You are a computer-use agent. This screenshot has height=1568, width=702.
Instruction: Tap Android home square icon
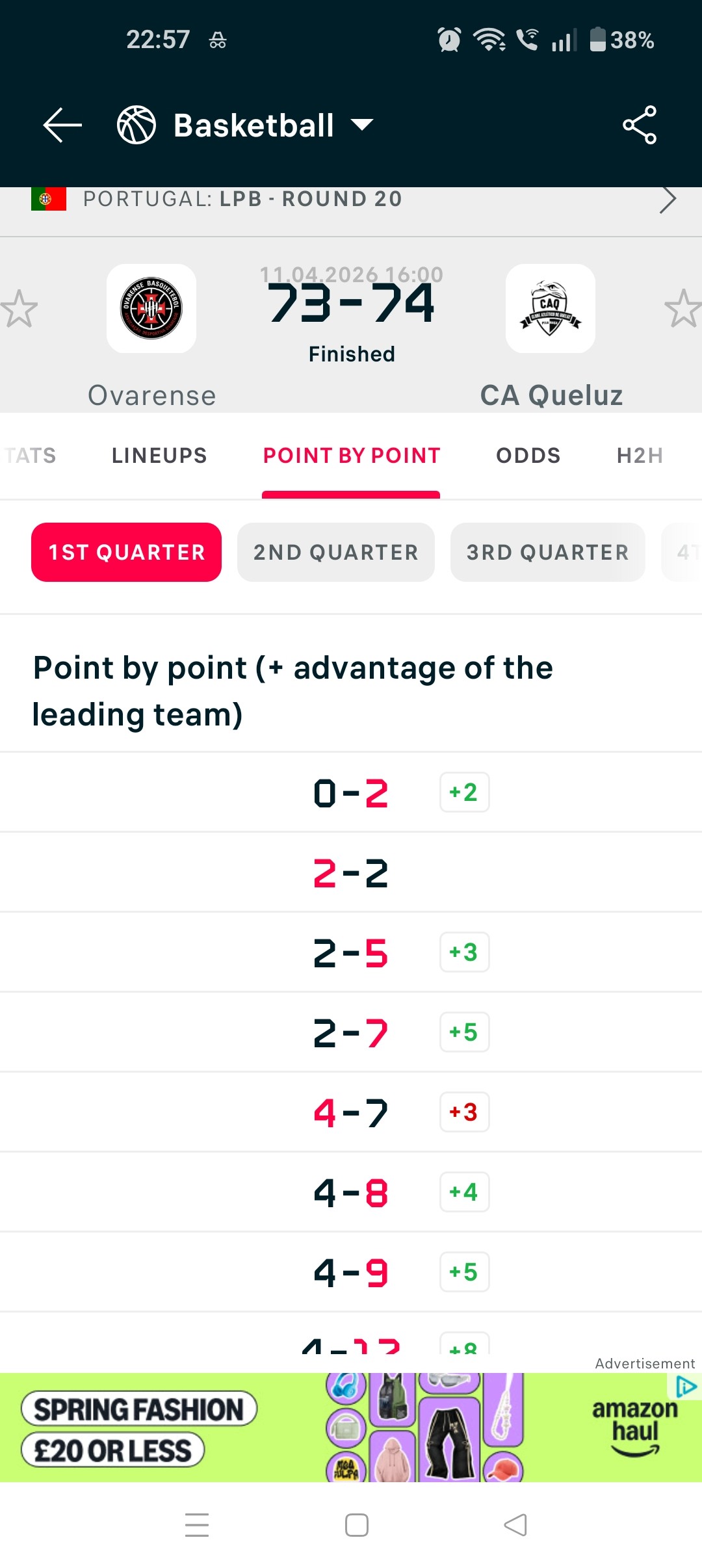357,1524
